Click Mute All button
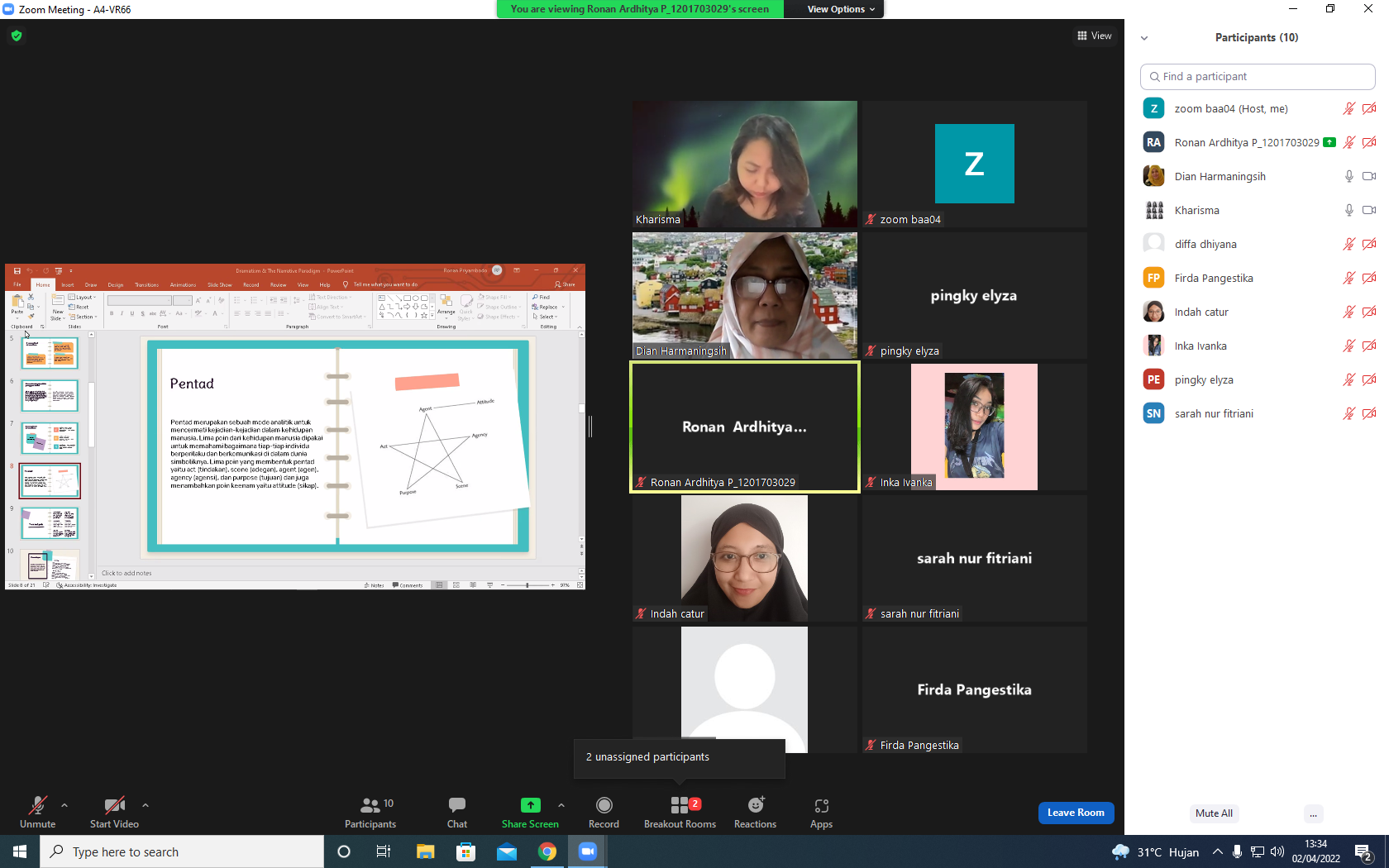The image size is (1389, 868). point(1214,813)
